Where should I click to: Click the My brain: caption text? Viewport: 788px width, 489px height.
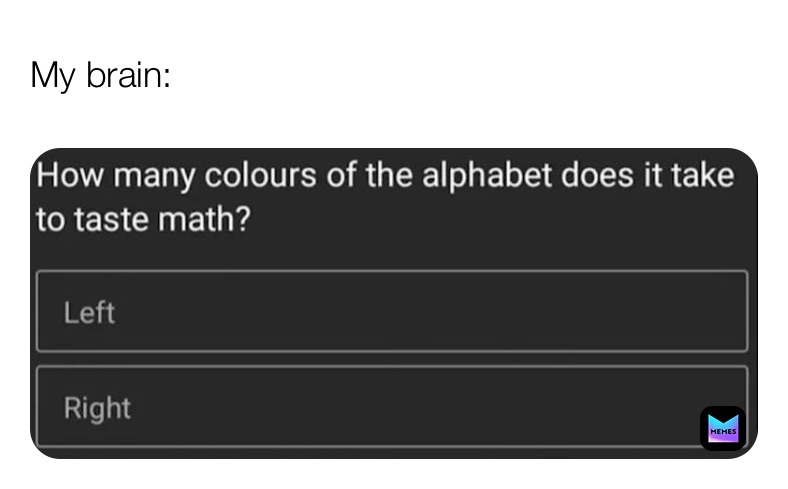click(100, 75)
